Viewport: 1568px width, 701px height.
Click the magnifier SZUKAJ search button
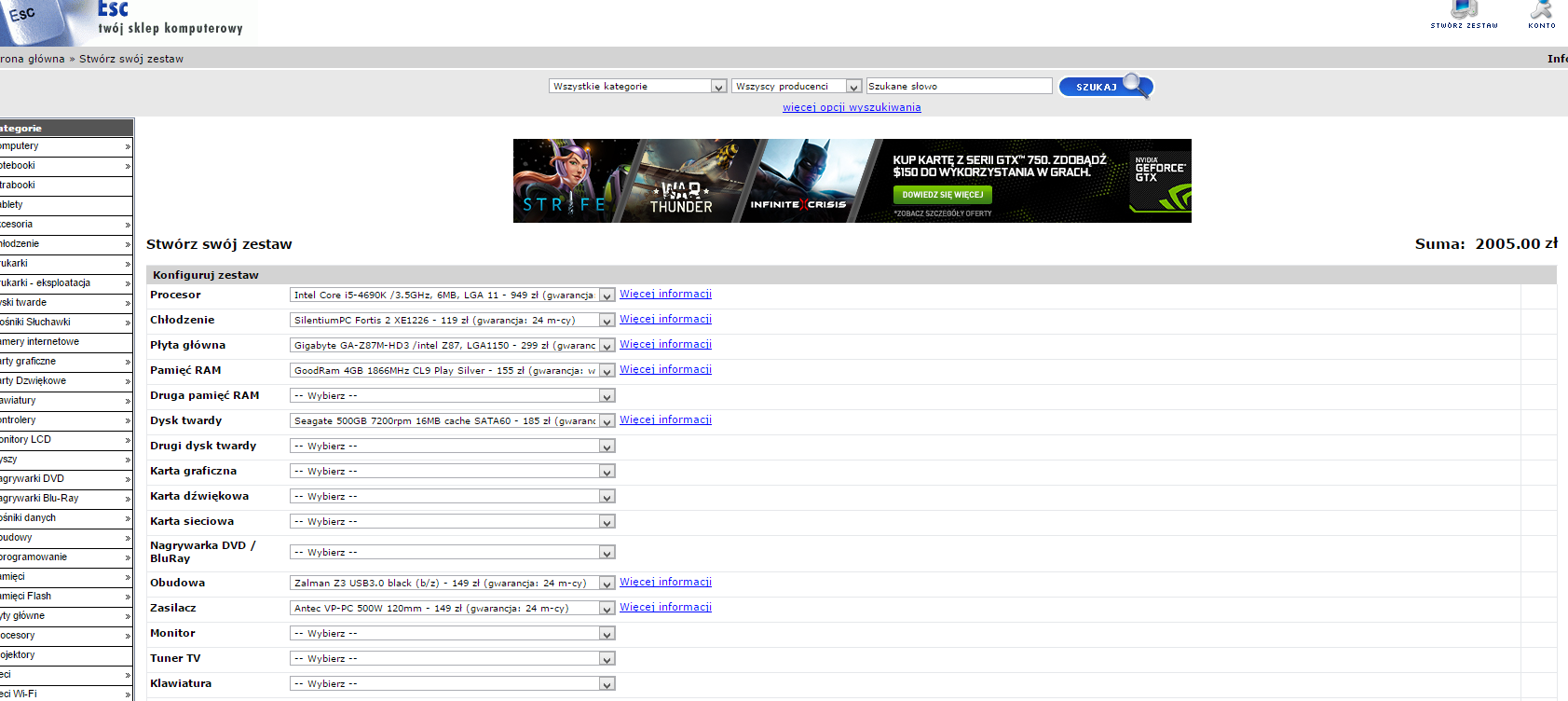coord(1106,87)
